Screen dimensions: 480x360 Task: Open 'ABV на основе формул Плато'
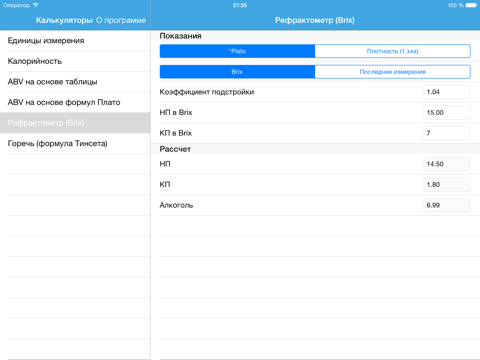point(75,102)
